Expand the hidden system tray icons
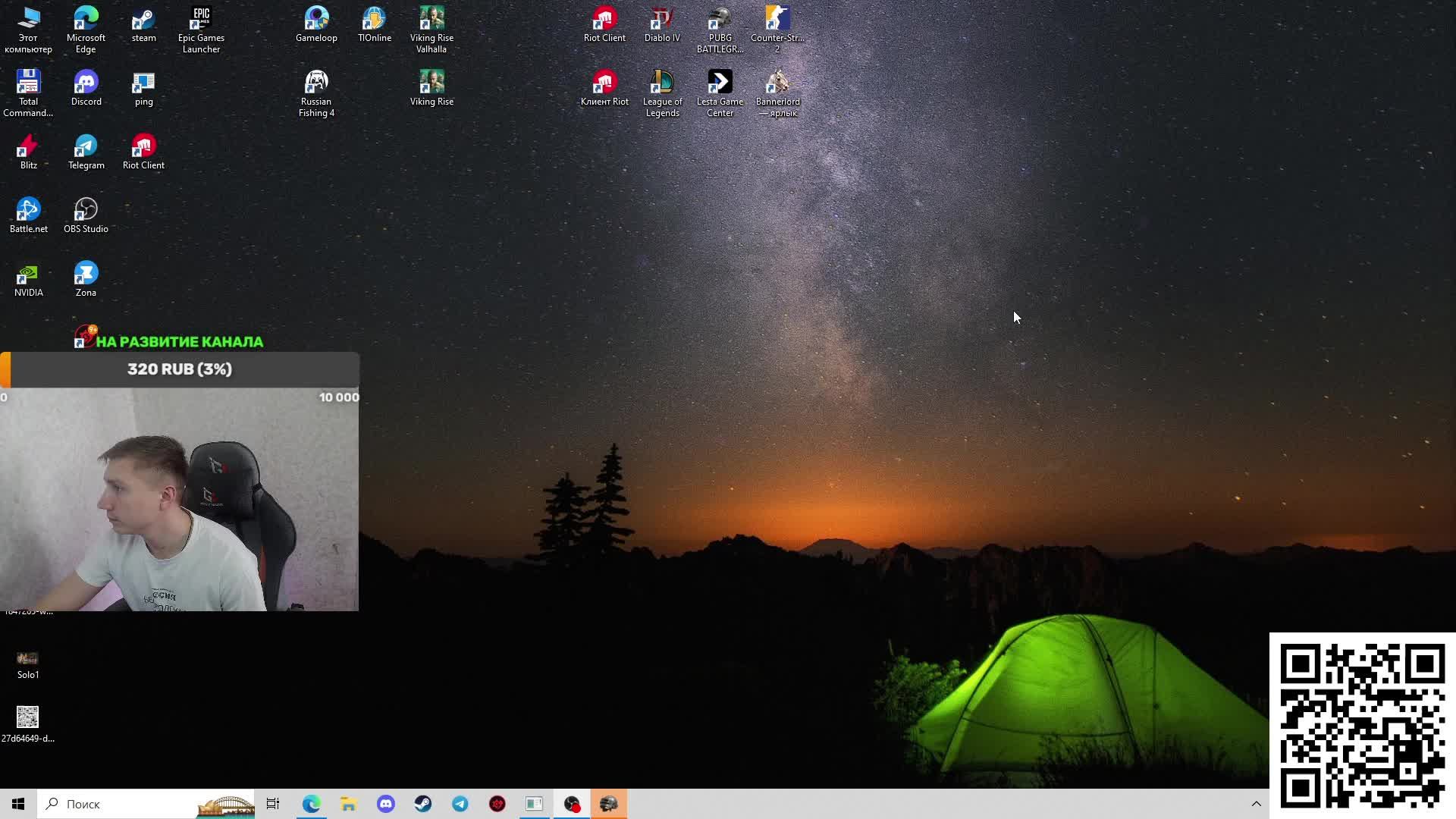 click(x=1256, y=804)
